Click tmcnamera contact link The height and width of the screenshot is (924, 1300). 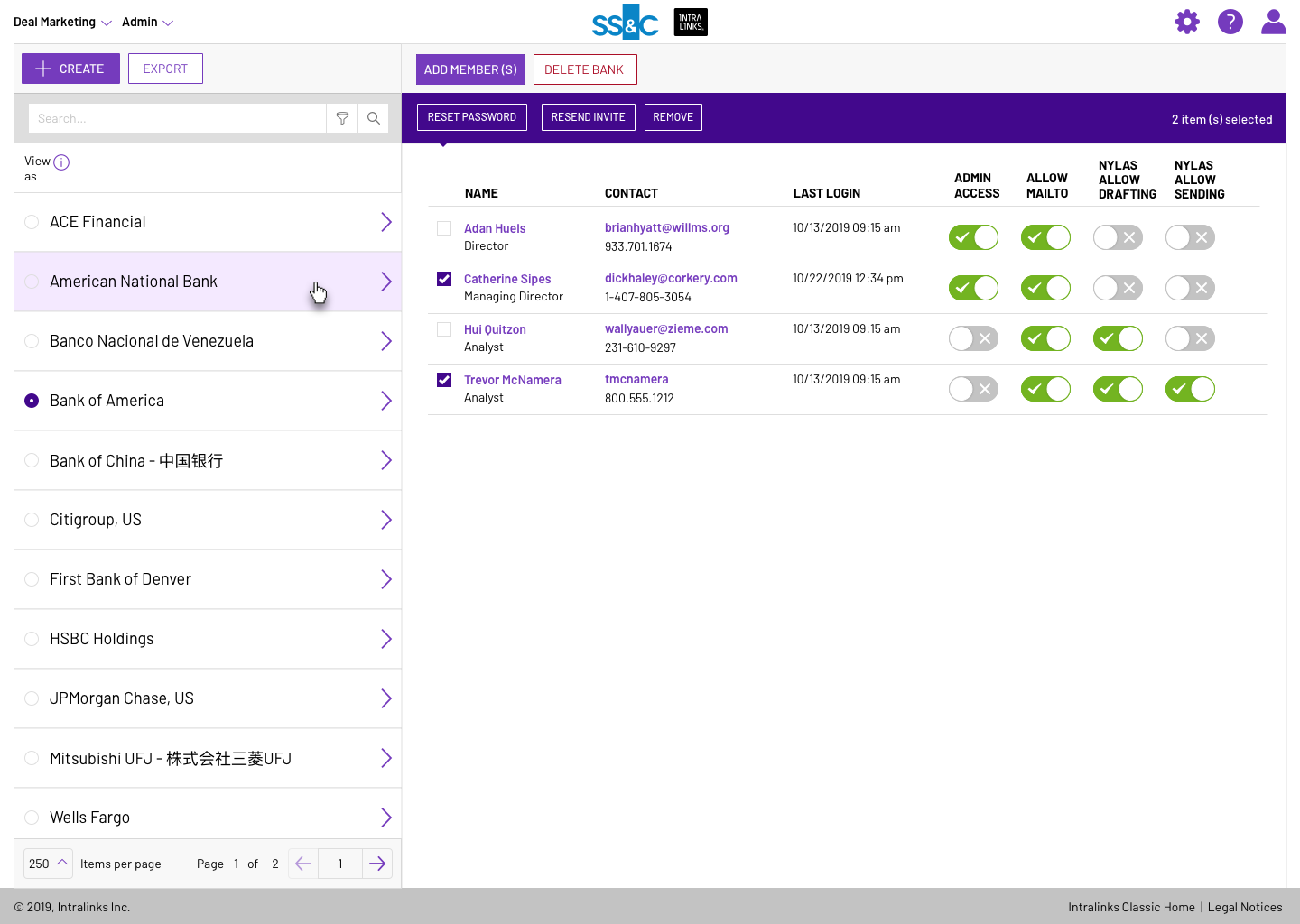[x=636, y=379]
